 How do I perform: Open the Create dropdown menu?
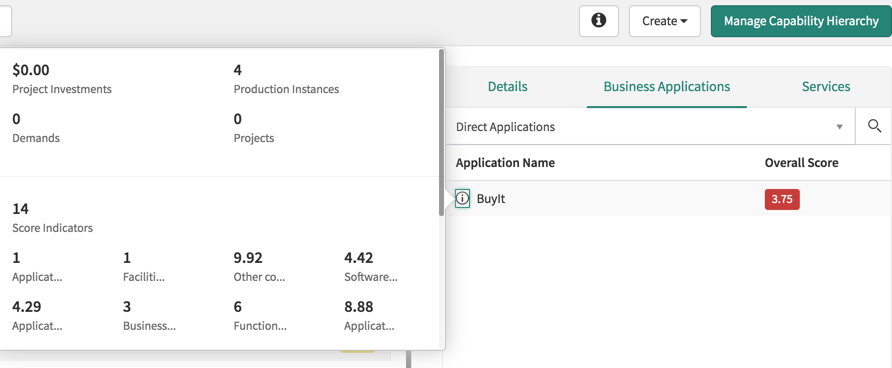click(x=664, y=21)
